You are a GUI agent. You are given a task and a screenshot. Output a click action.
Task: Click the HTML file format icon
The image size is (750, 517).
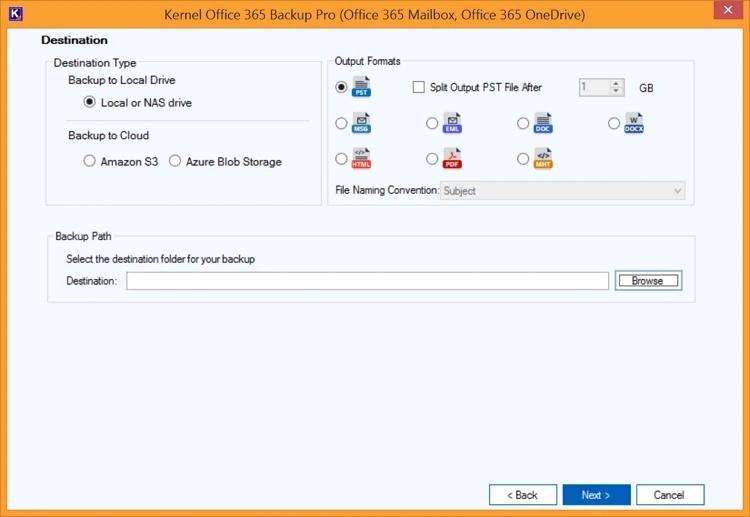(x=361, y=158)
